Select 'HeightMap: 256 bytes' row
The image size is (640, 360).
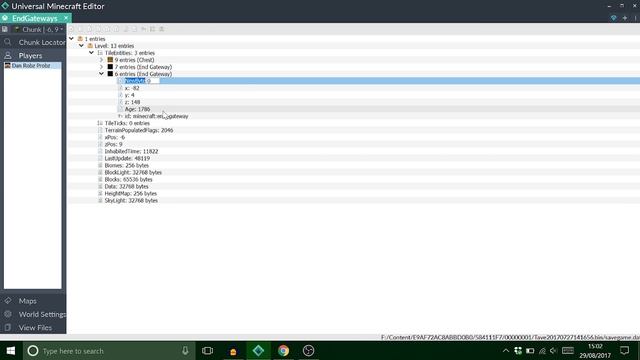tap(131, 193)
